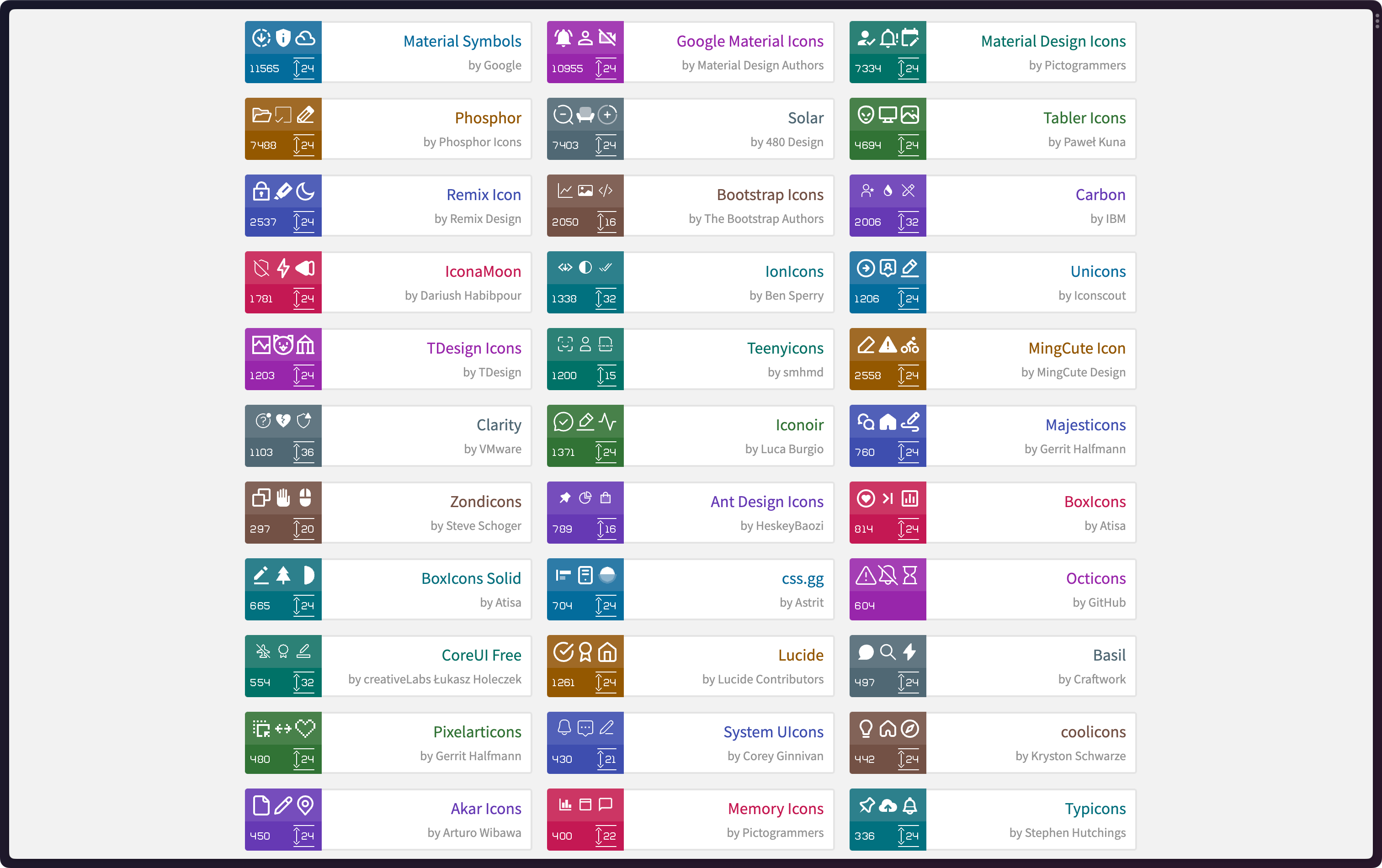
Task: Click the award ribbon icon in Lucide card
Action: [585, 652]
